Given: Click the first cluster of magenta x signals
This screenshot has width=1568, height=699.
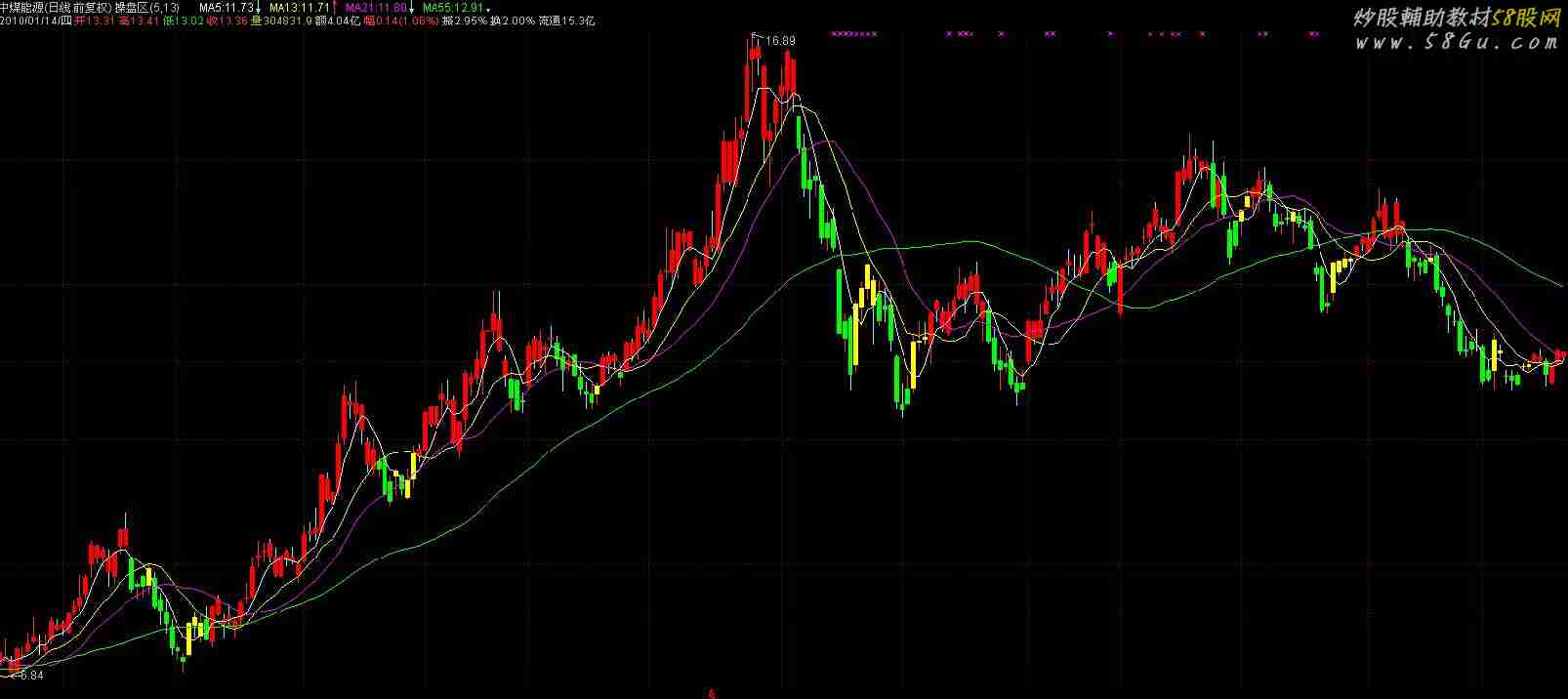Looking at the screenshot, I should click(854, 33).
